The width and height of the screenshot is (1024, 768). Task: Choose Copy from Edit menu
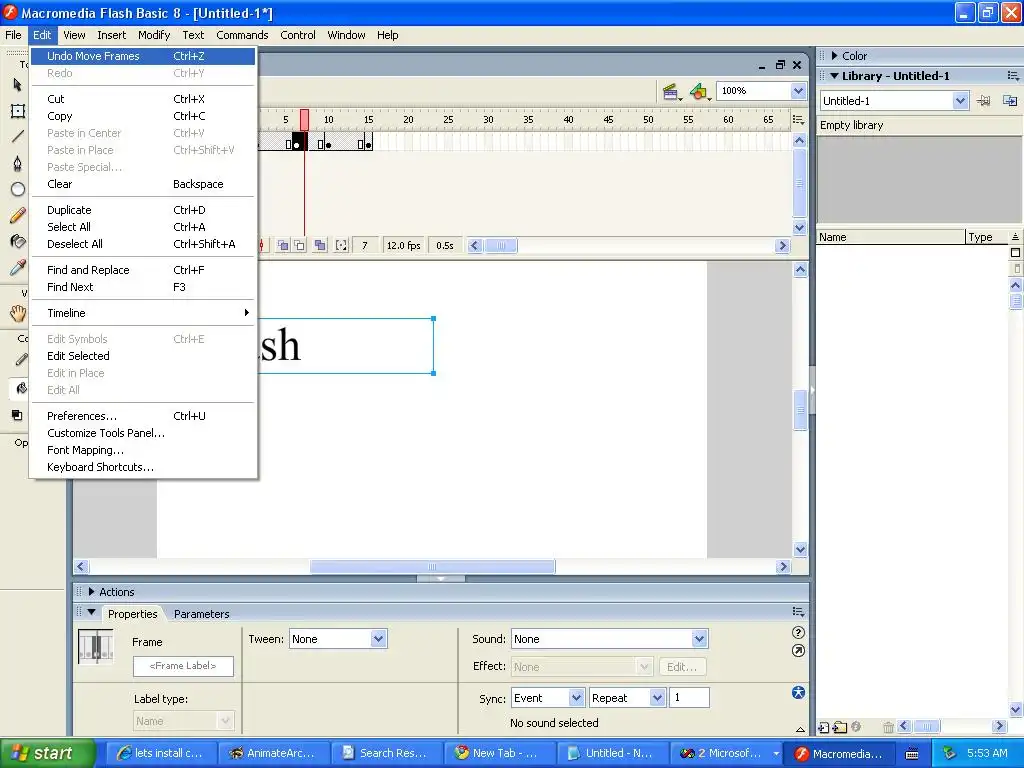tap(142, 116)
